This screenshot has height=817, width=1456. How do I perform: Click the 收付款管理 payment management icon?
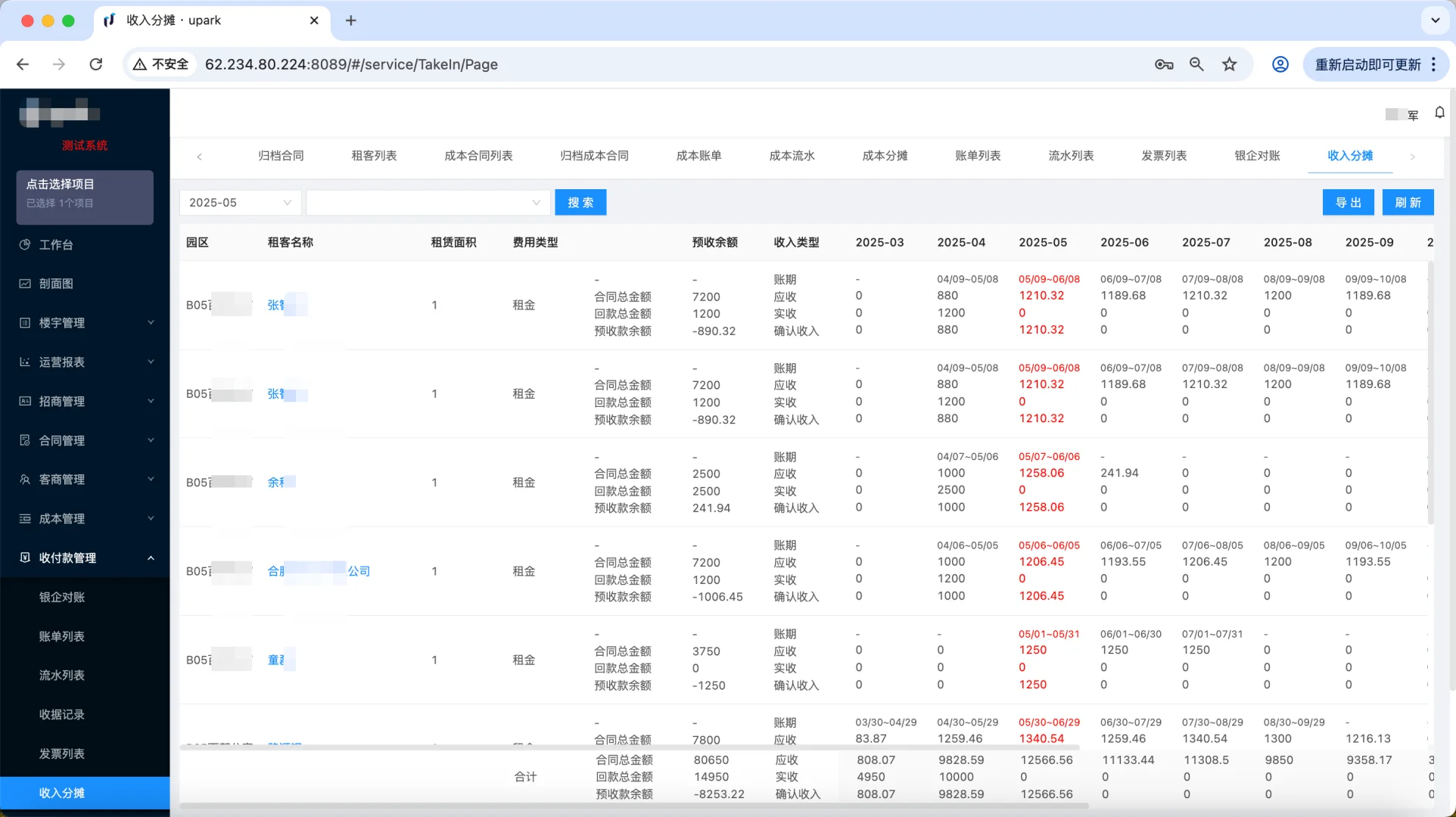coord(25,558)
